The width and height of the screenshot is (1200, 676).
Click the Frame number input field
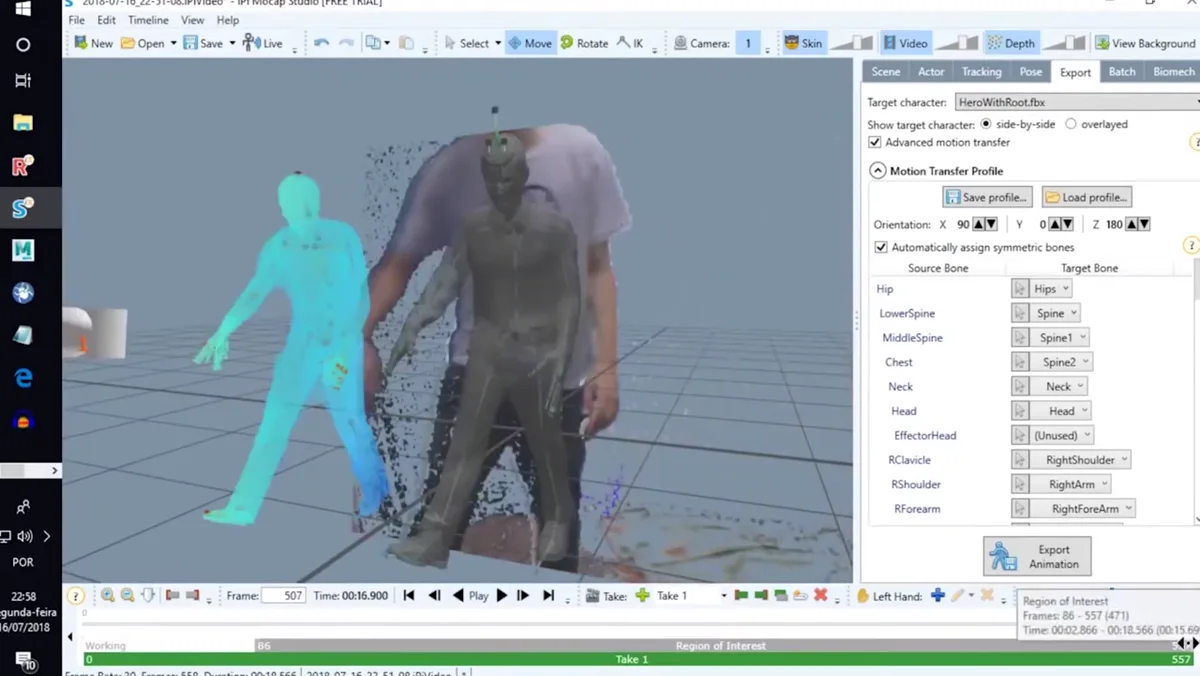coord(283,595)
